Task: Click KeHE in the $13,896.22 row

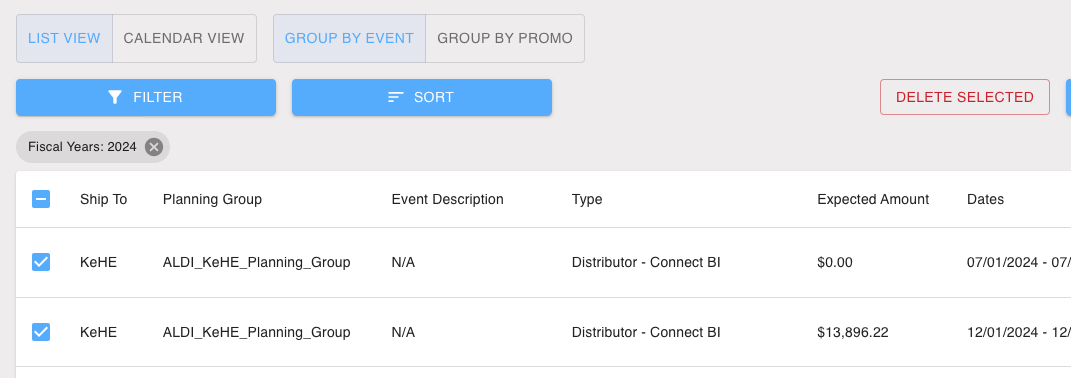Action: click(98, 333)
